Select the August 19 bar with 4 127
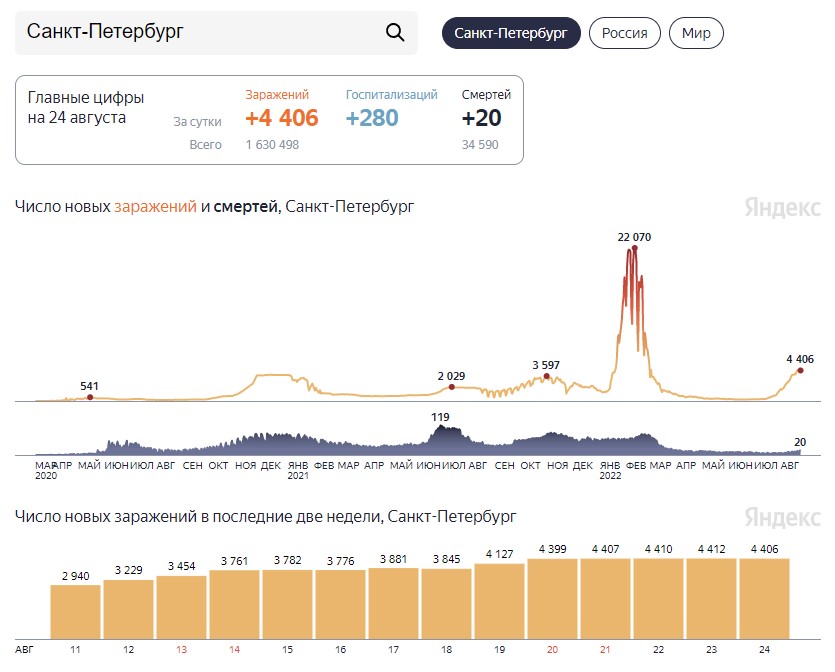 [500, 601]
